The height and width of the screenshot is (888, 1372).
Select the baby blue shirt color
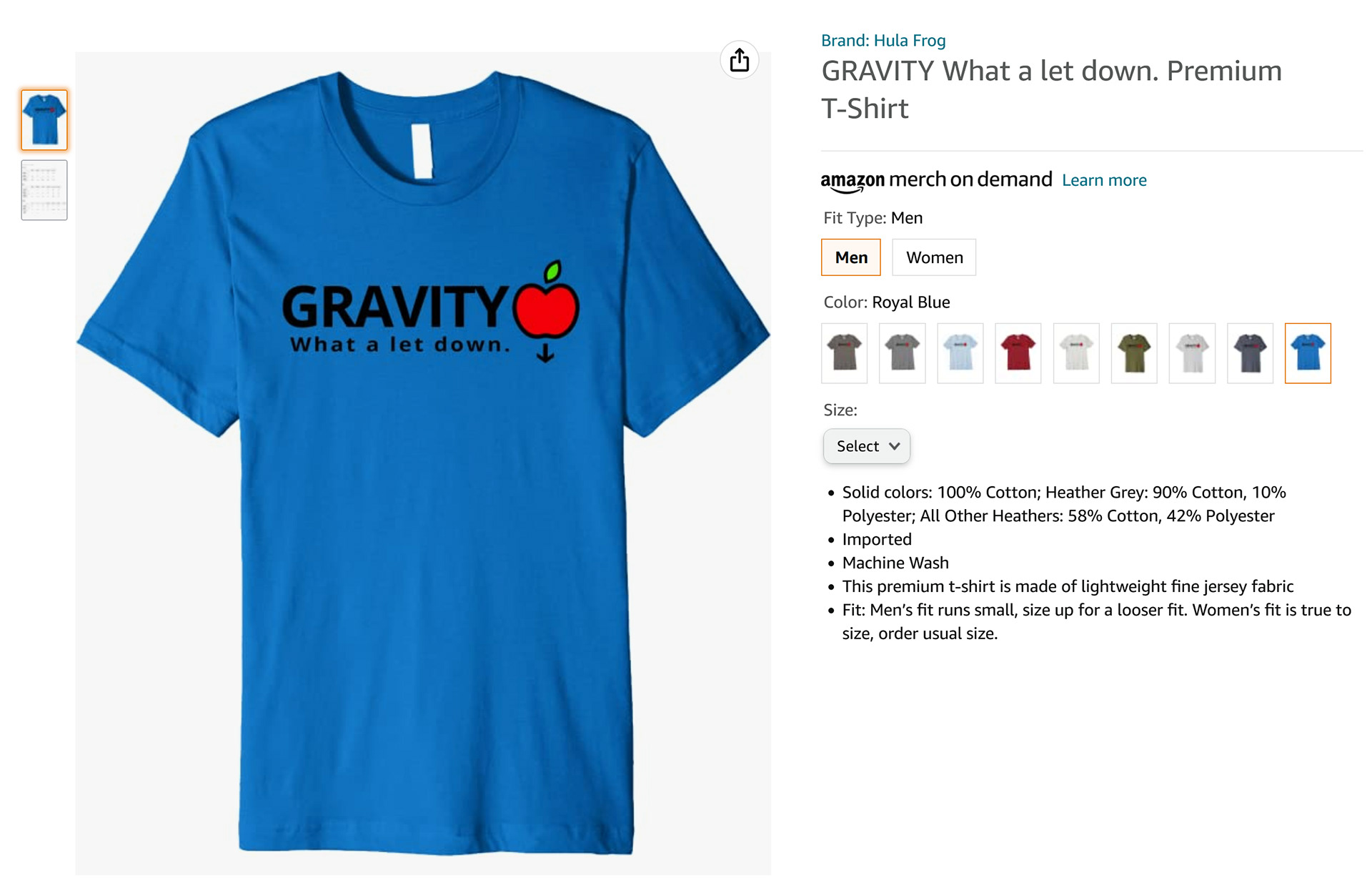tap(960, 353)
